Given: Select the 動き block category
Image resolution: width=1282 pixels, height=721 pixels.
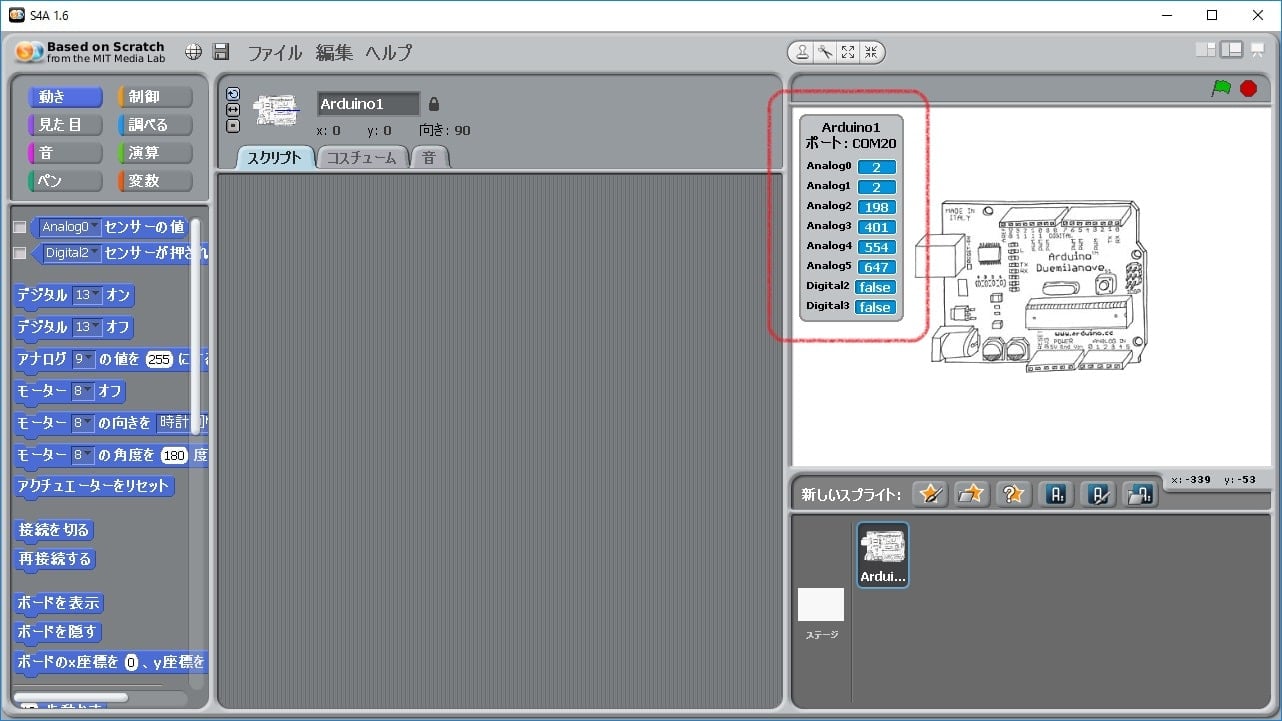Looking at the screenshot, I should tap(65, 97).
